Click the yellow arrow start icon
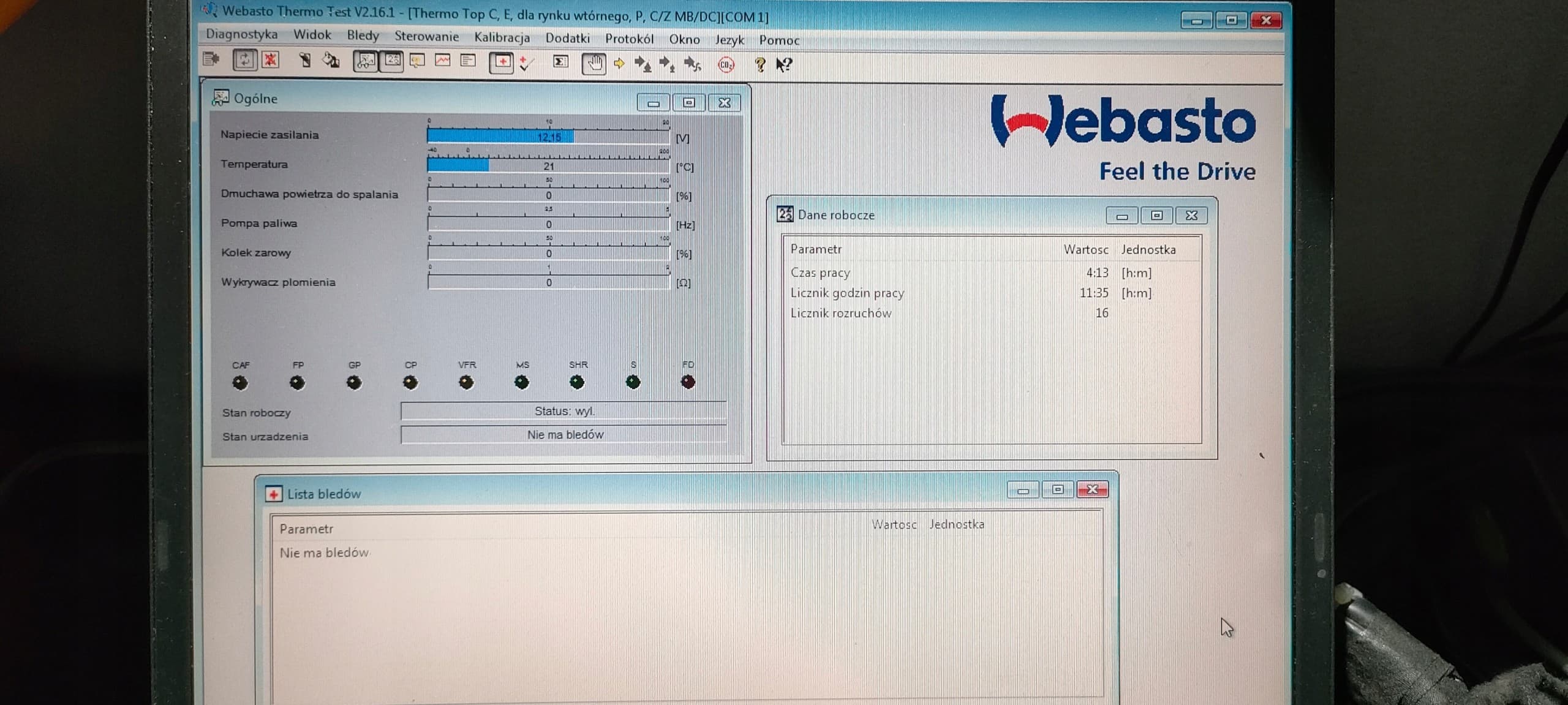Viewport: 1568px width, 705px height. click(619, 63)
